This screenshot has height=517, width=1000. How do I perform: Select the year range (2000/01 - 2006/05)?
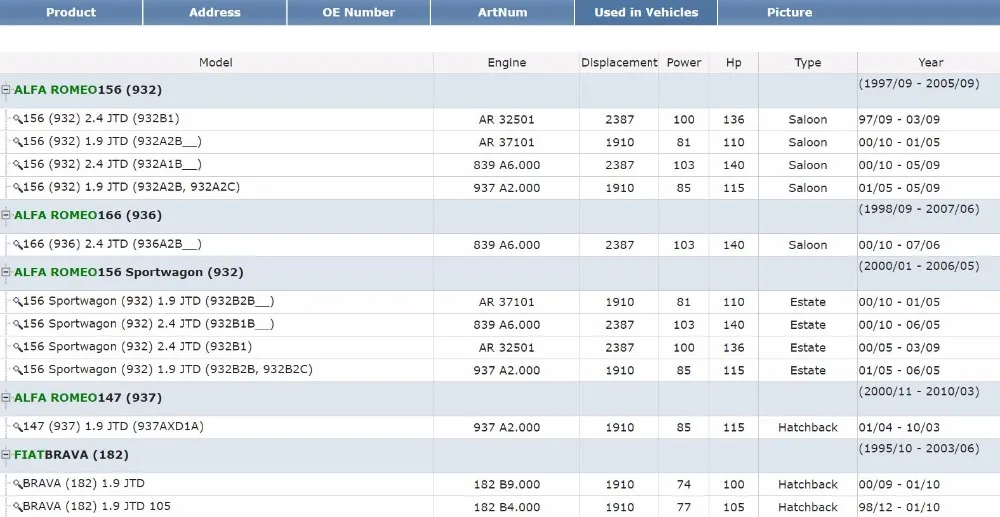point(919,266)
